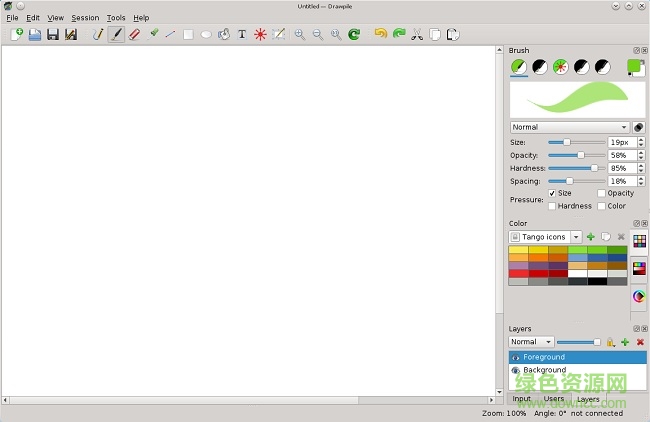
Task: Switch to the Users tab
Action: 554,399
